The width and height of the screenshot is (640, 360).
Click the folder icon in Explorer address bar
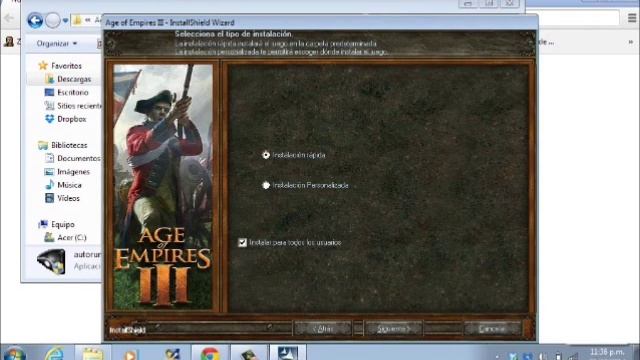tap(77, 20)
